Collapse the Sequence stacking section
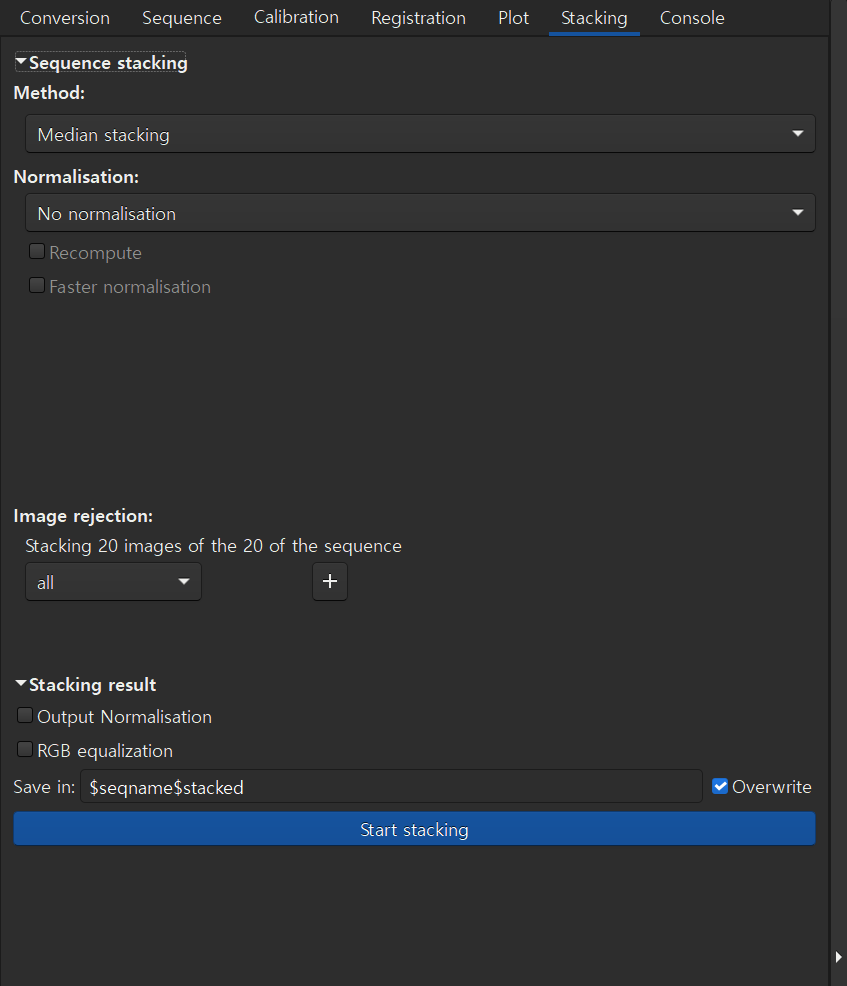847x986 pixels. [x=20, y=61]
